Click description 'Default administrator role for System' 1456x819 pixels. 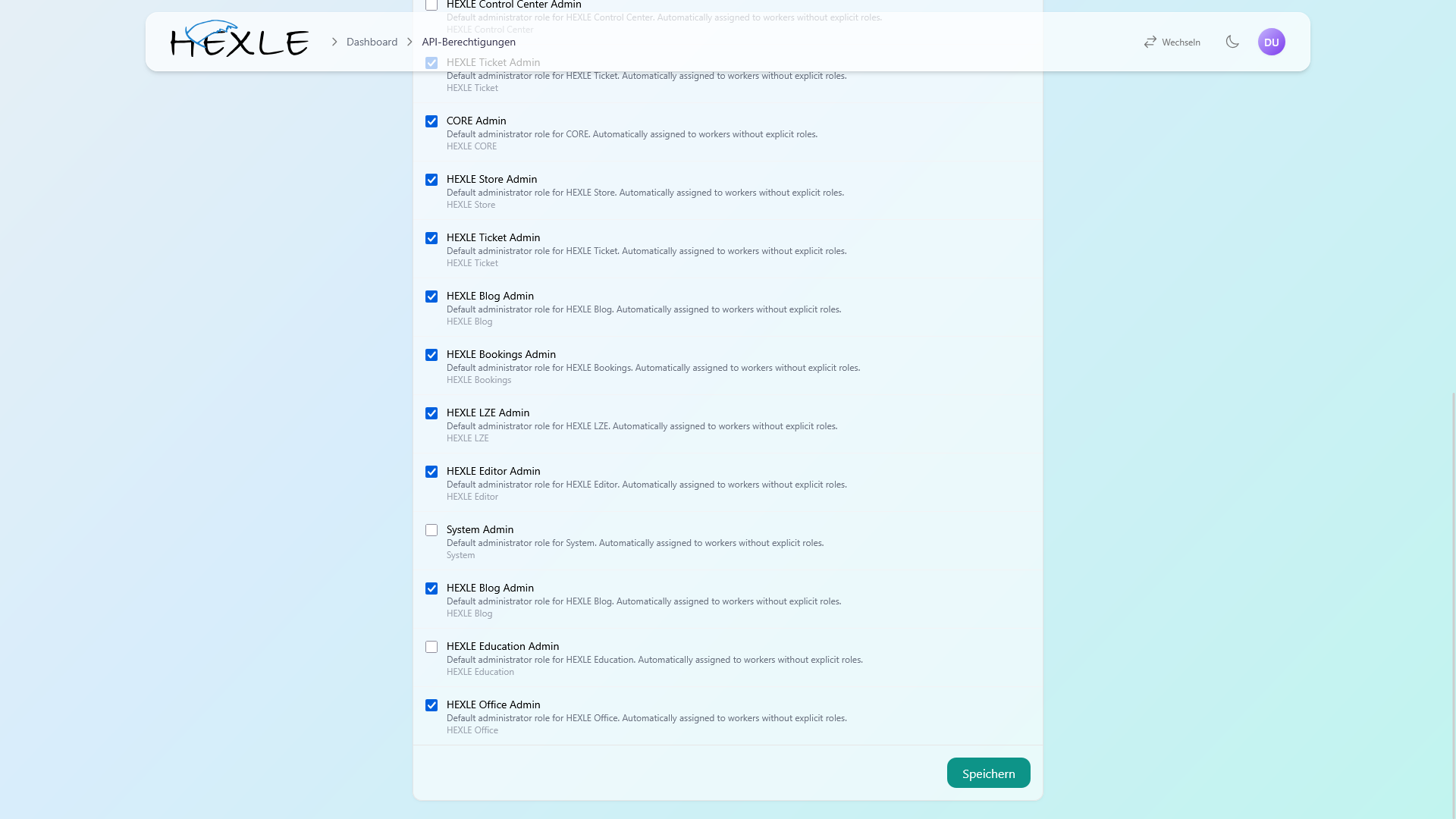(x=635, y=543)
